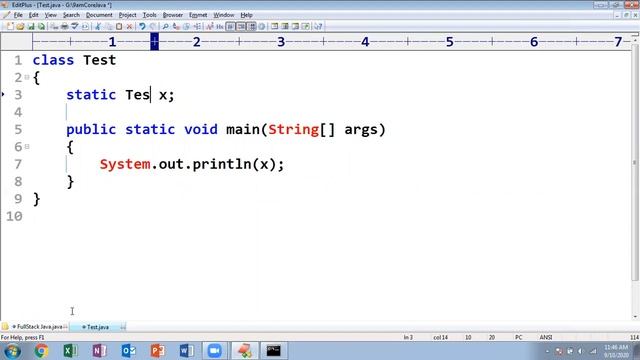This screenshot has width=640, height=360.
Task: Open Word from the taskbar
Action: [x=187, y=351]
